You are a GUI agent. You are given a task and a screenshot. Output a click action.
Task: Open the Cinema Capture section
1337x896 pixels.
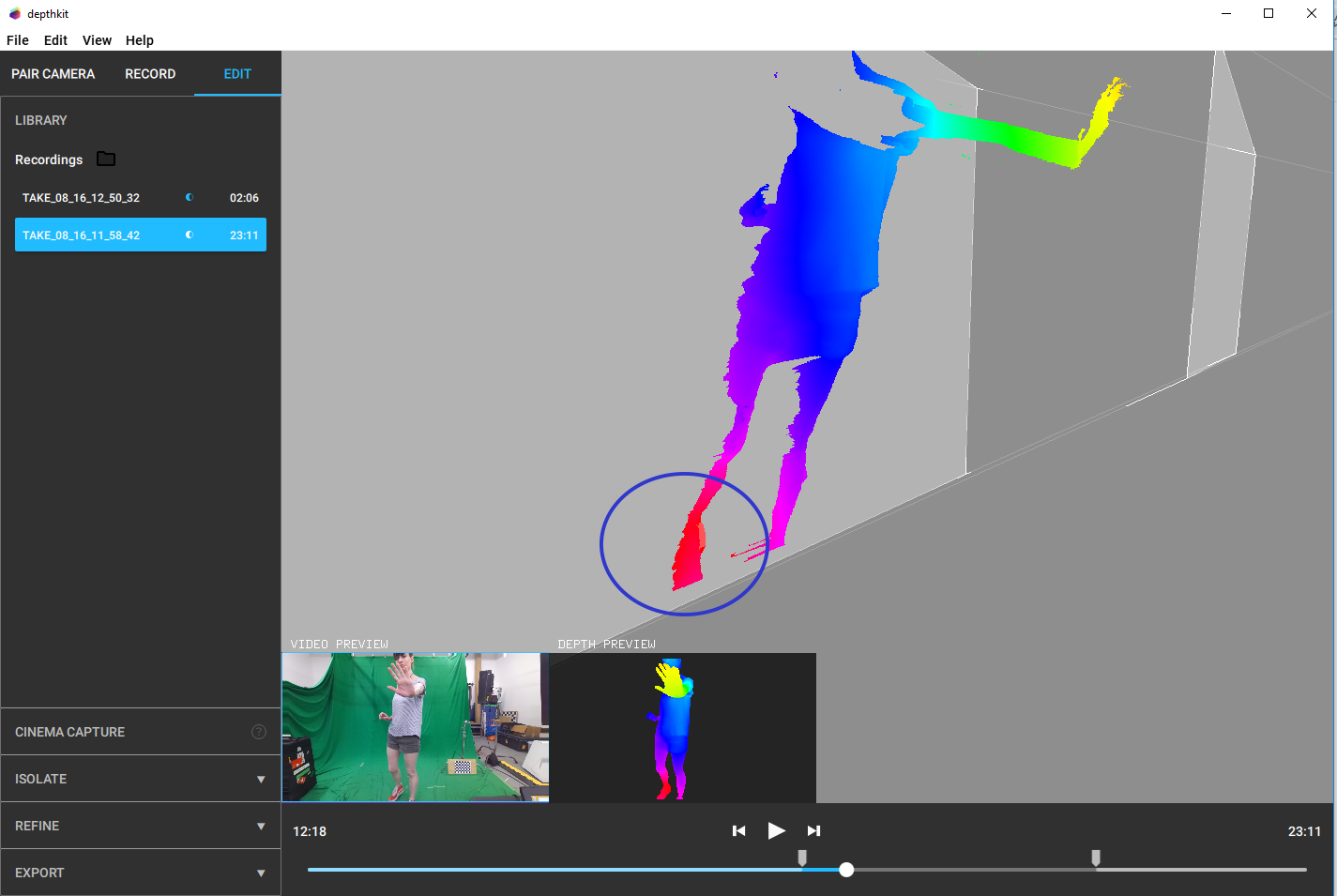coord(70,732)
